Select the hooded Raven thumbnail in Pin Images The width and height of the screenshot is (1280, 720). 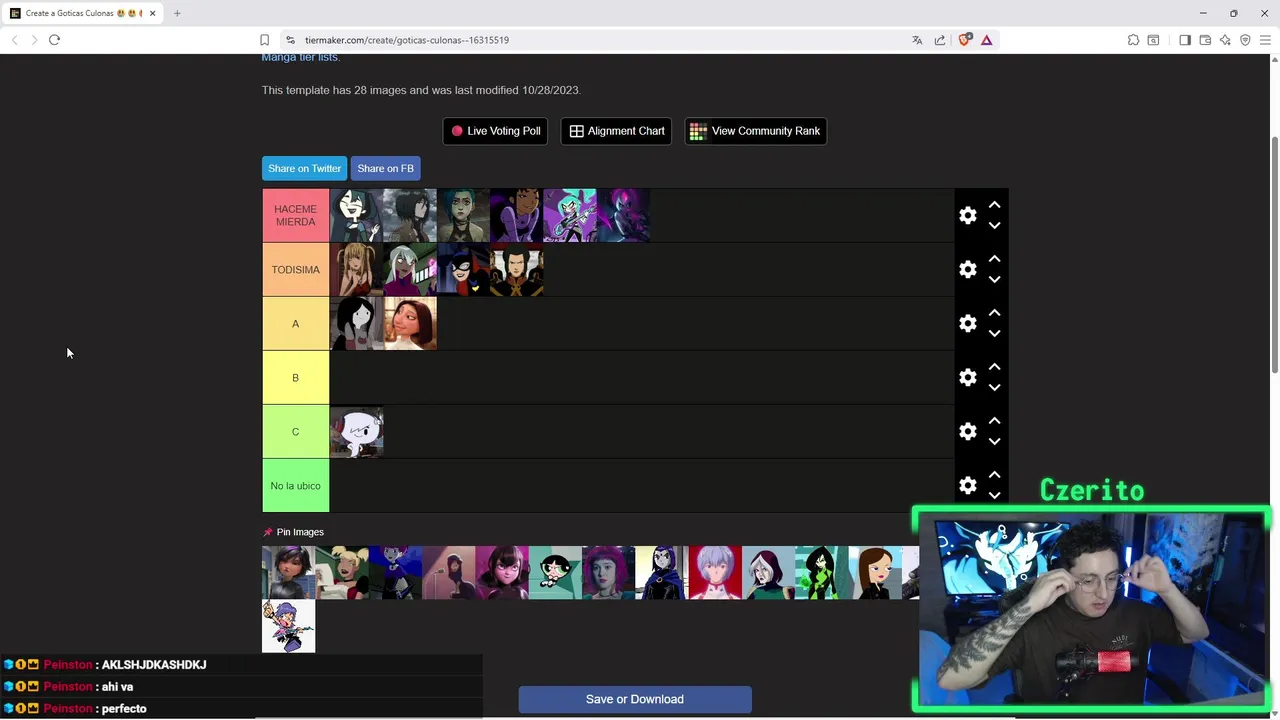coord(662,572)
